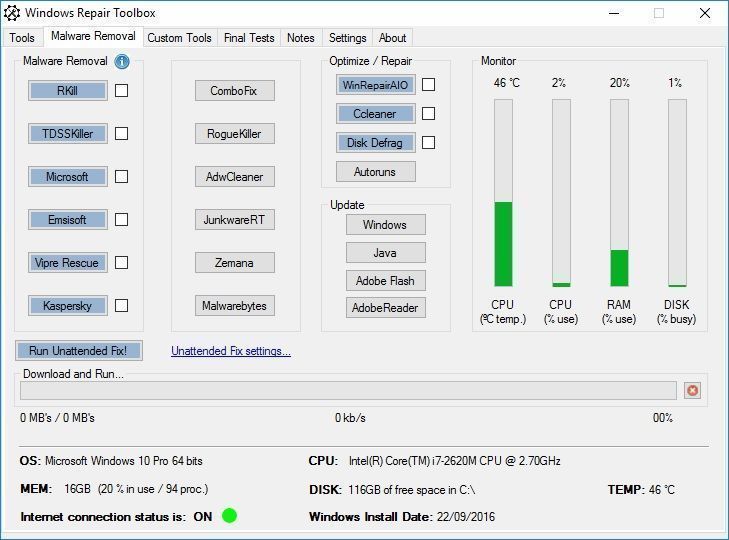Click the Microsoft scanner button
Screen dimensions: 729x540
(x=67, y=176)
